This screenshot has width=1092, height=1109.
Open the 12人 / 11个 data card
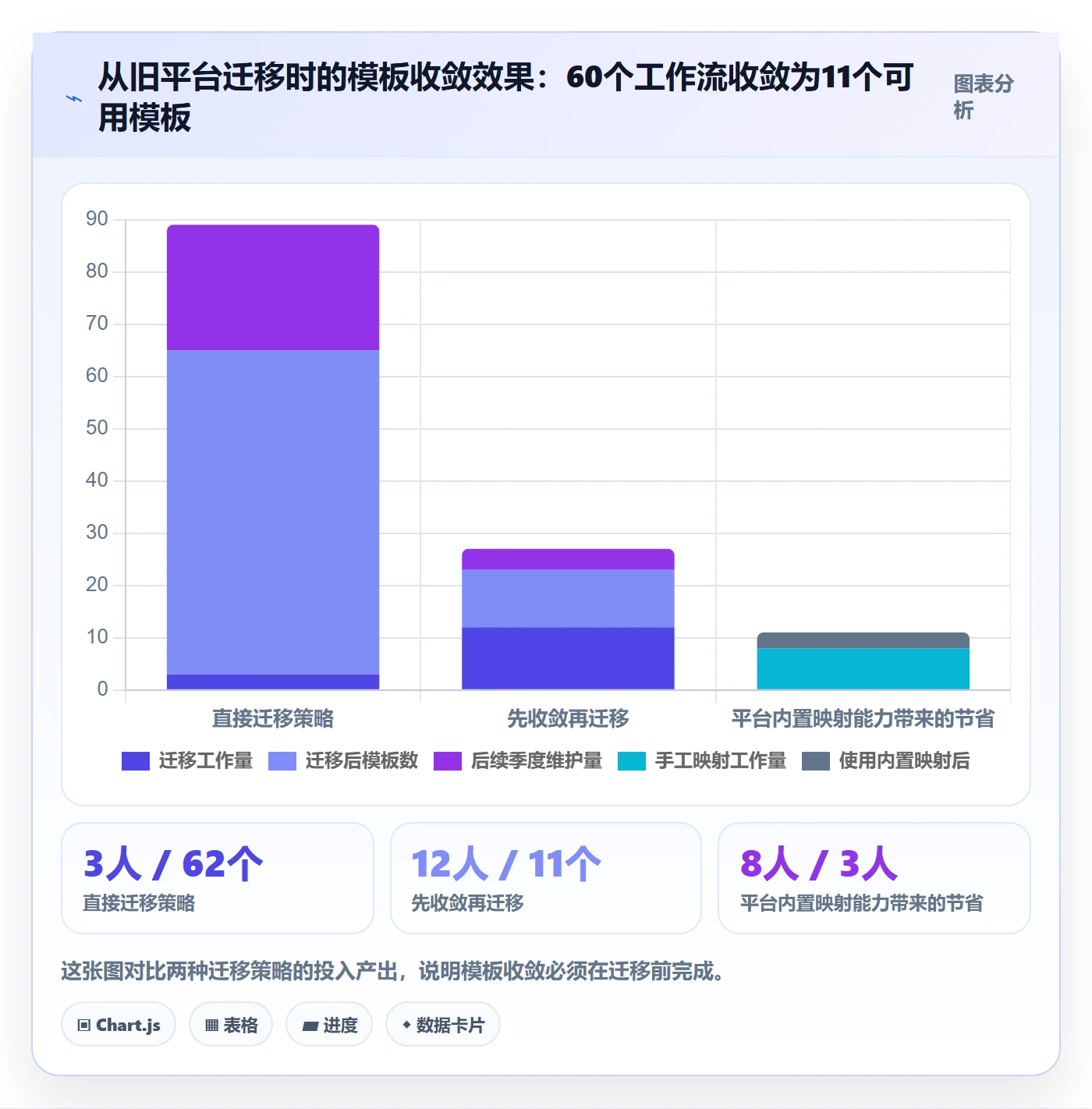click(x=546, y=878)
